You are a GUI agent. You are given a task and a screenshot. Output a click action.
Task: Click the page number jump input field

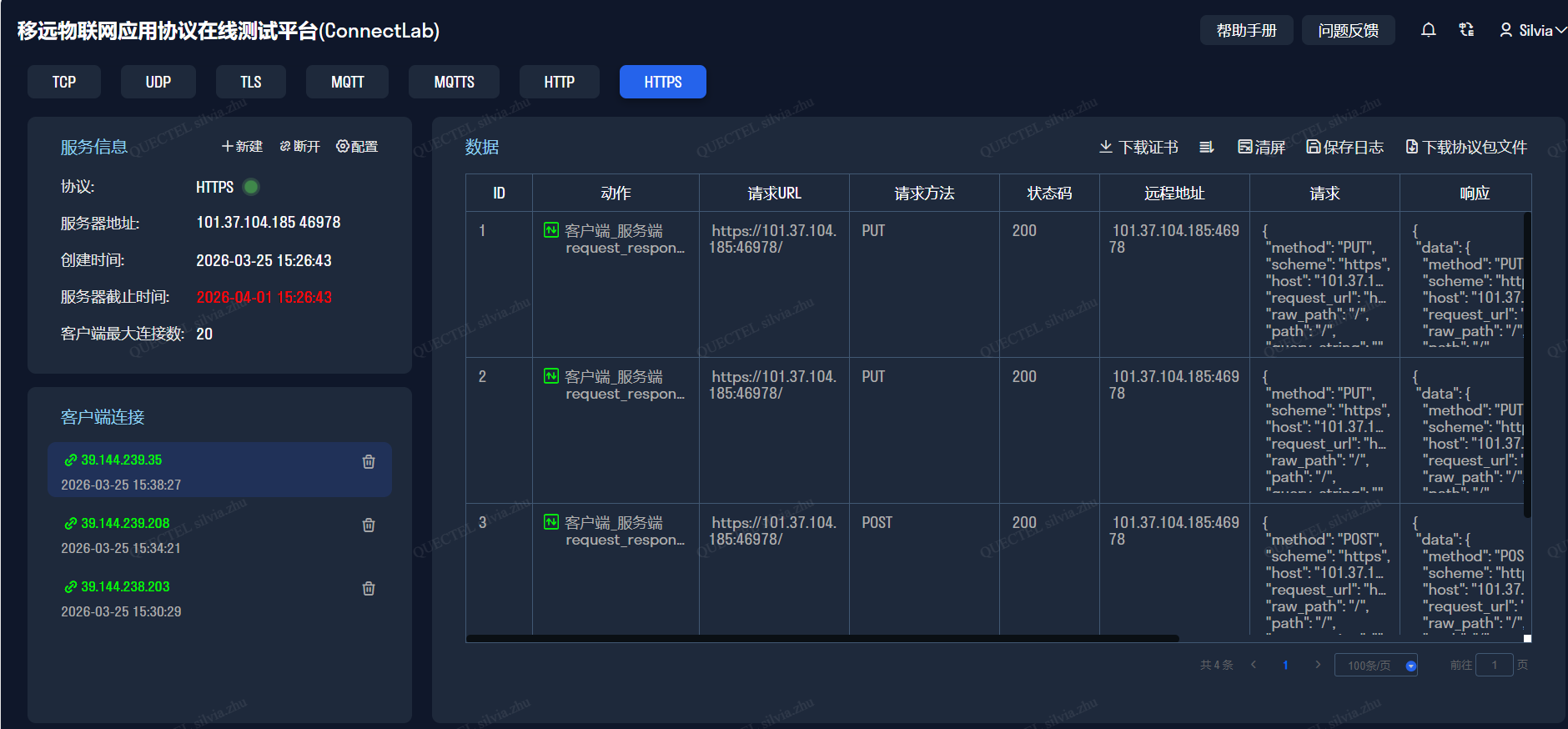coord(1494,665)
